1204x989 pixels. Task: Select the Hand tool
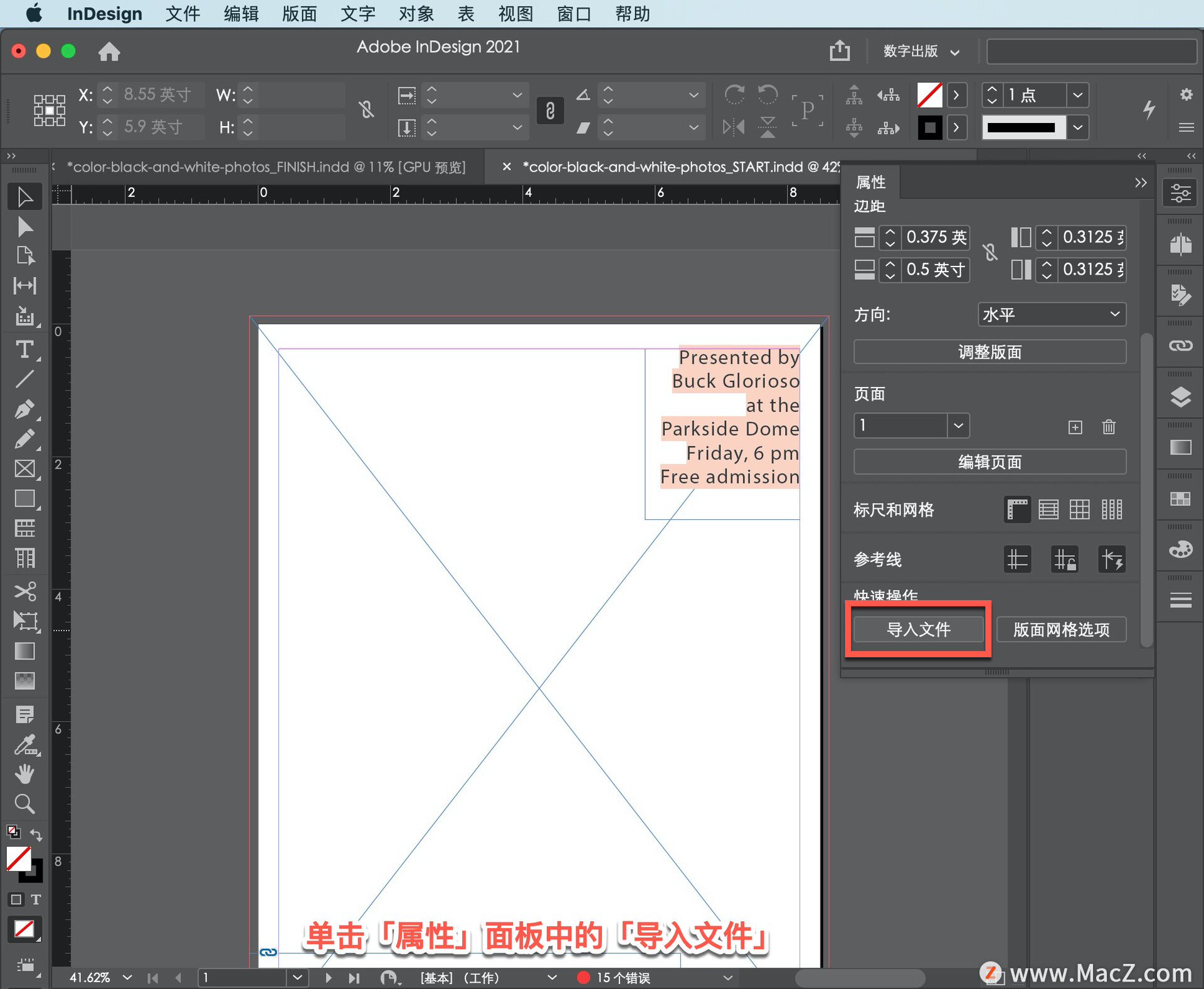click(24, 774)
